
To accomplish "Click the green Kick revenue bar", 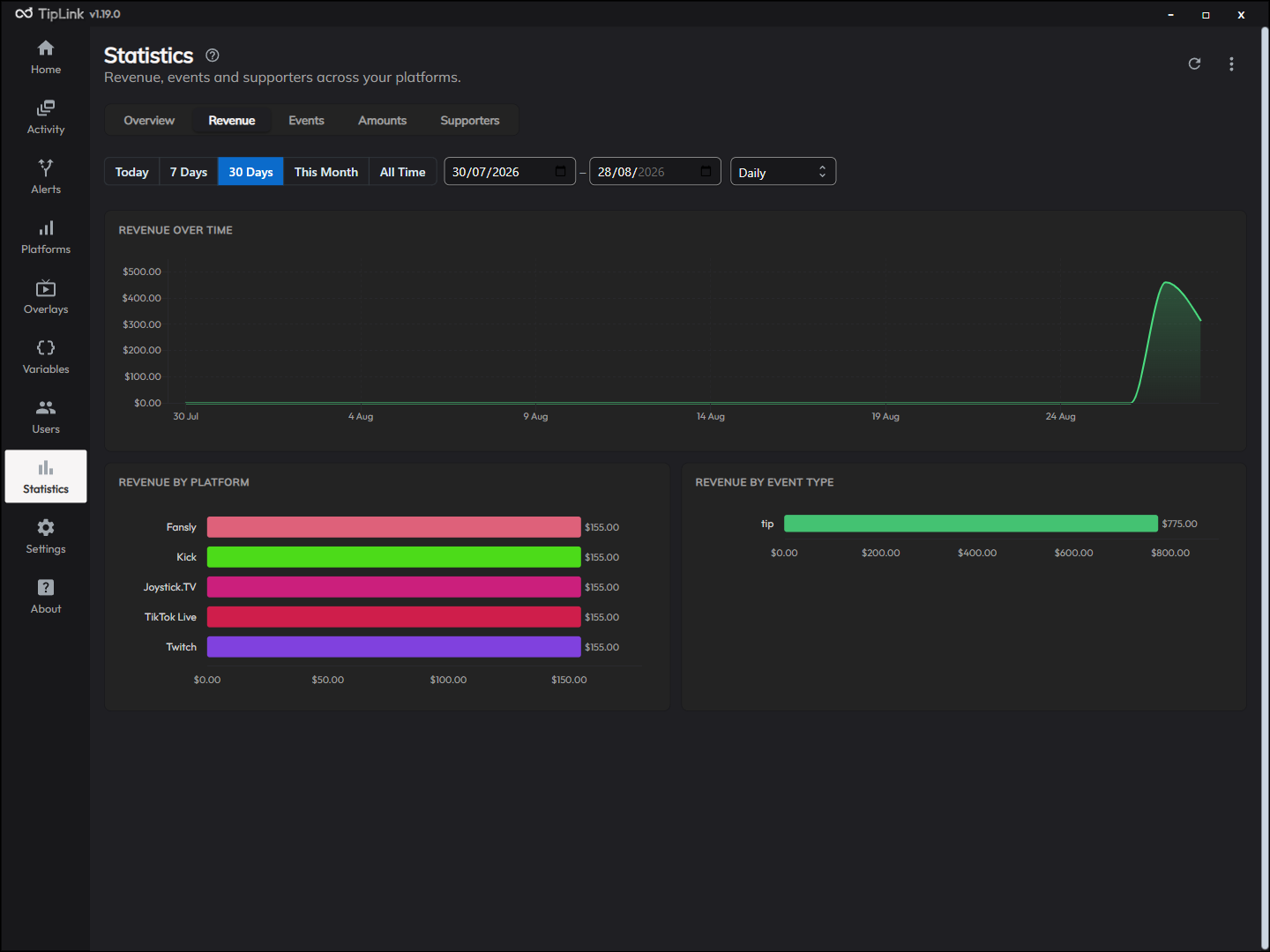I will [x=394, y=557].
